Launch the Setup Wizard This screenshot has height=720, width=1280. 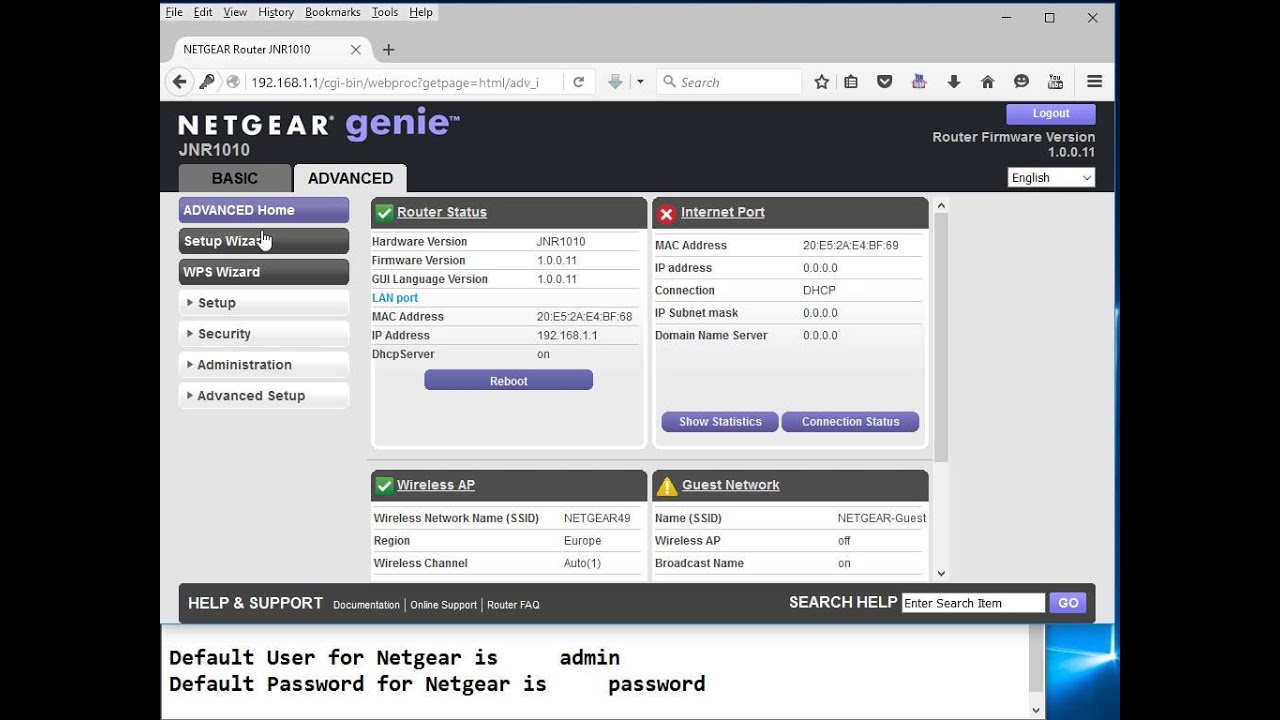pyautogui.click(x=264, y=241)
